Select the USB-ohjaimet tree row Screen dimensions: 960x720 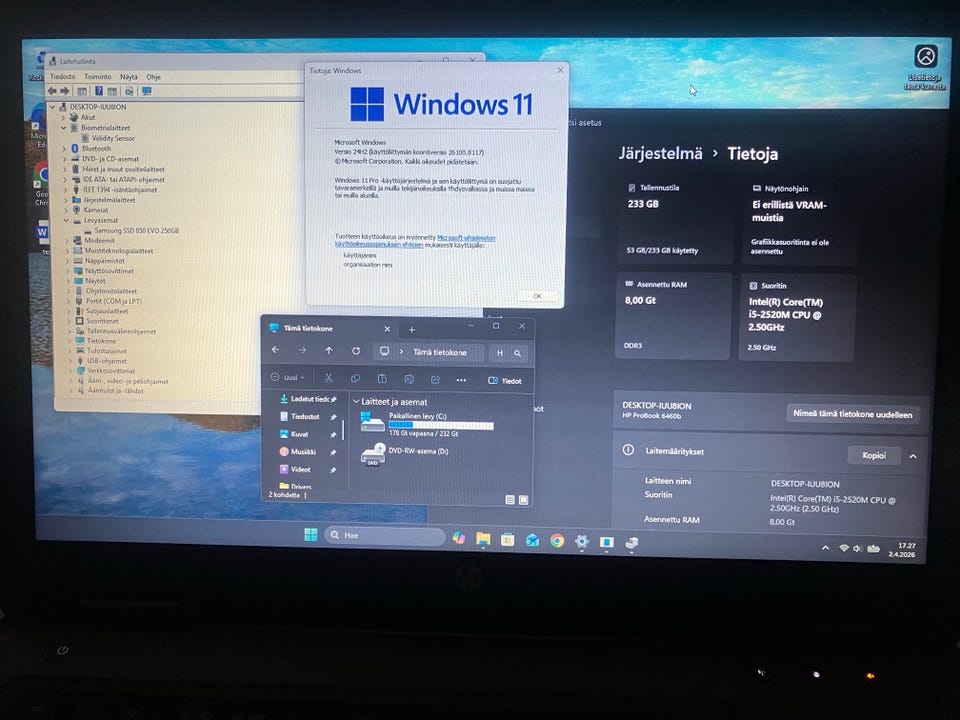101,361
